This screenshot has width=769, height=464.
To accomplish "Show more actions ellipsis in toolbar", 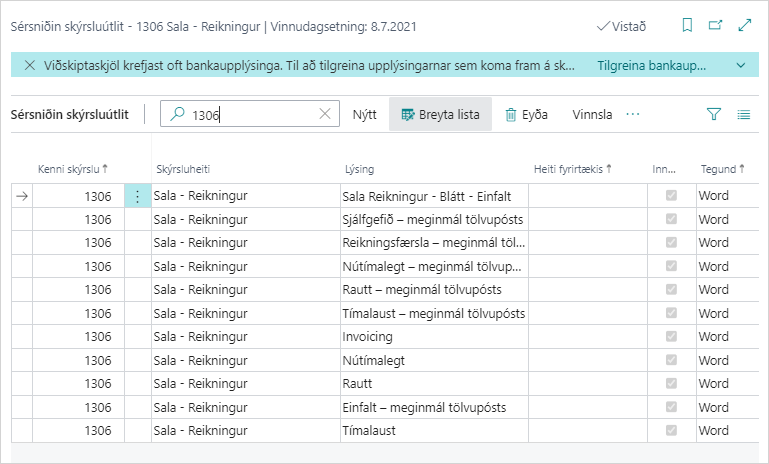I will pos(632,115).
